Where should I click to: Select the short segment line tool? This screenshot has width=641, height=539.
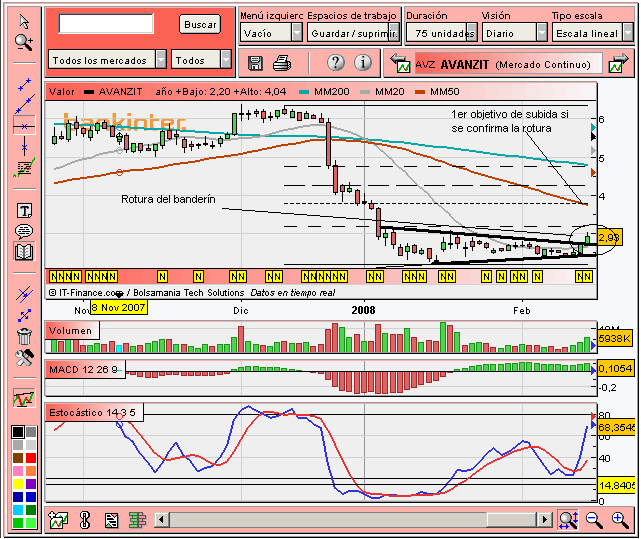tap(25, 84)
